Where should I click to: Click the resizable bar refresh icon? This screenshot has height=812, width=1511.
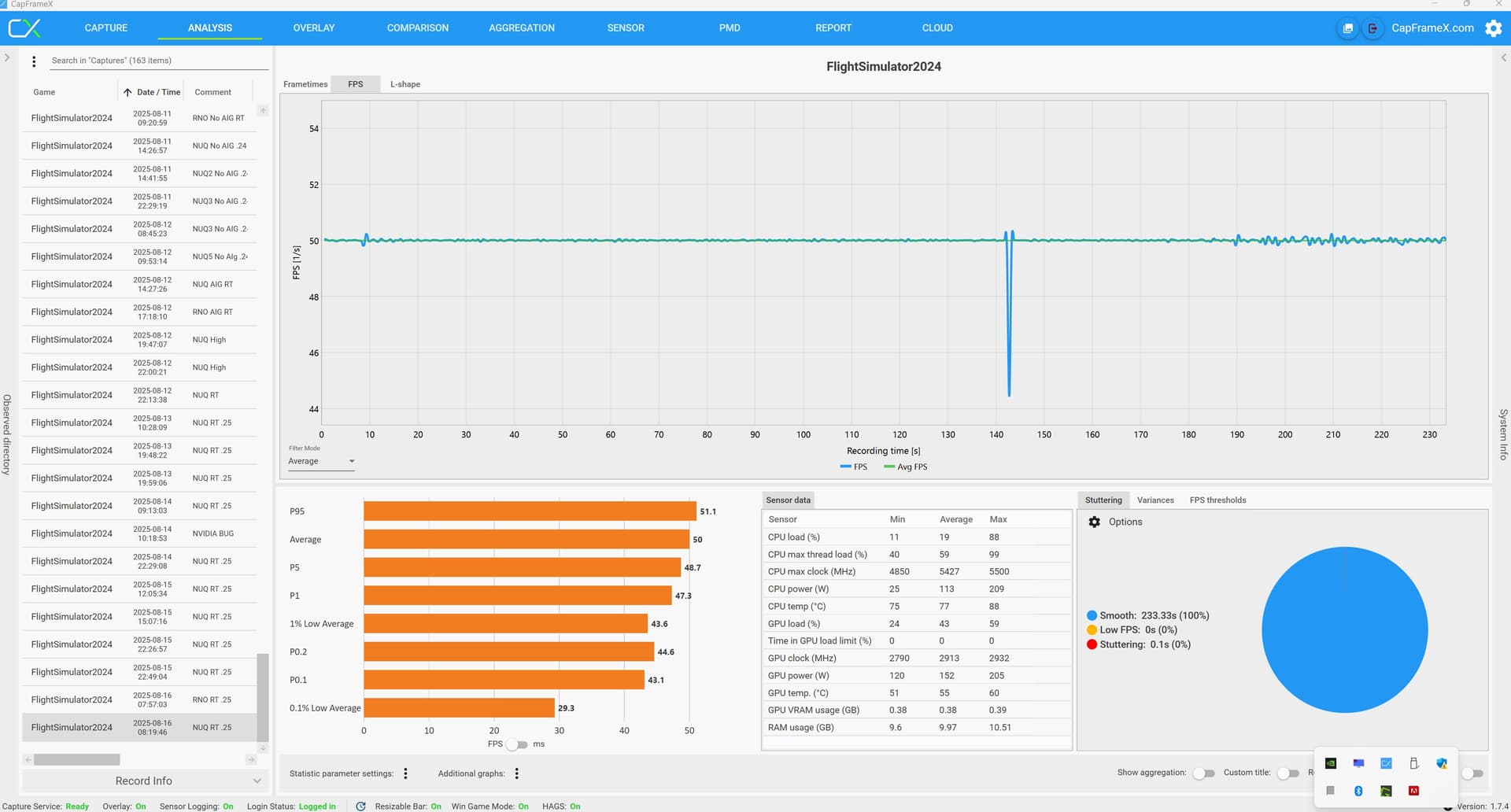coord(360,806)
